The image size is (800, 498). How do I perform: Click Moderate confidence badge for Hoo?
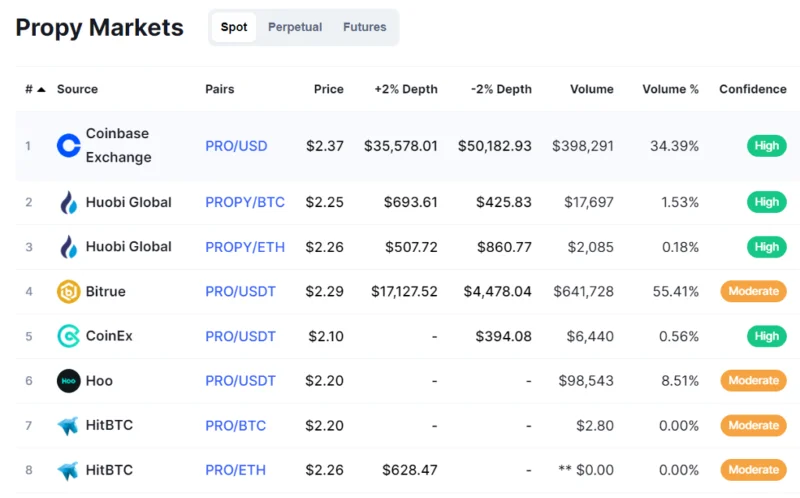point(754,381)
